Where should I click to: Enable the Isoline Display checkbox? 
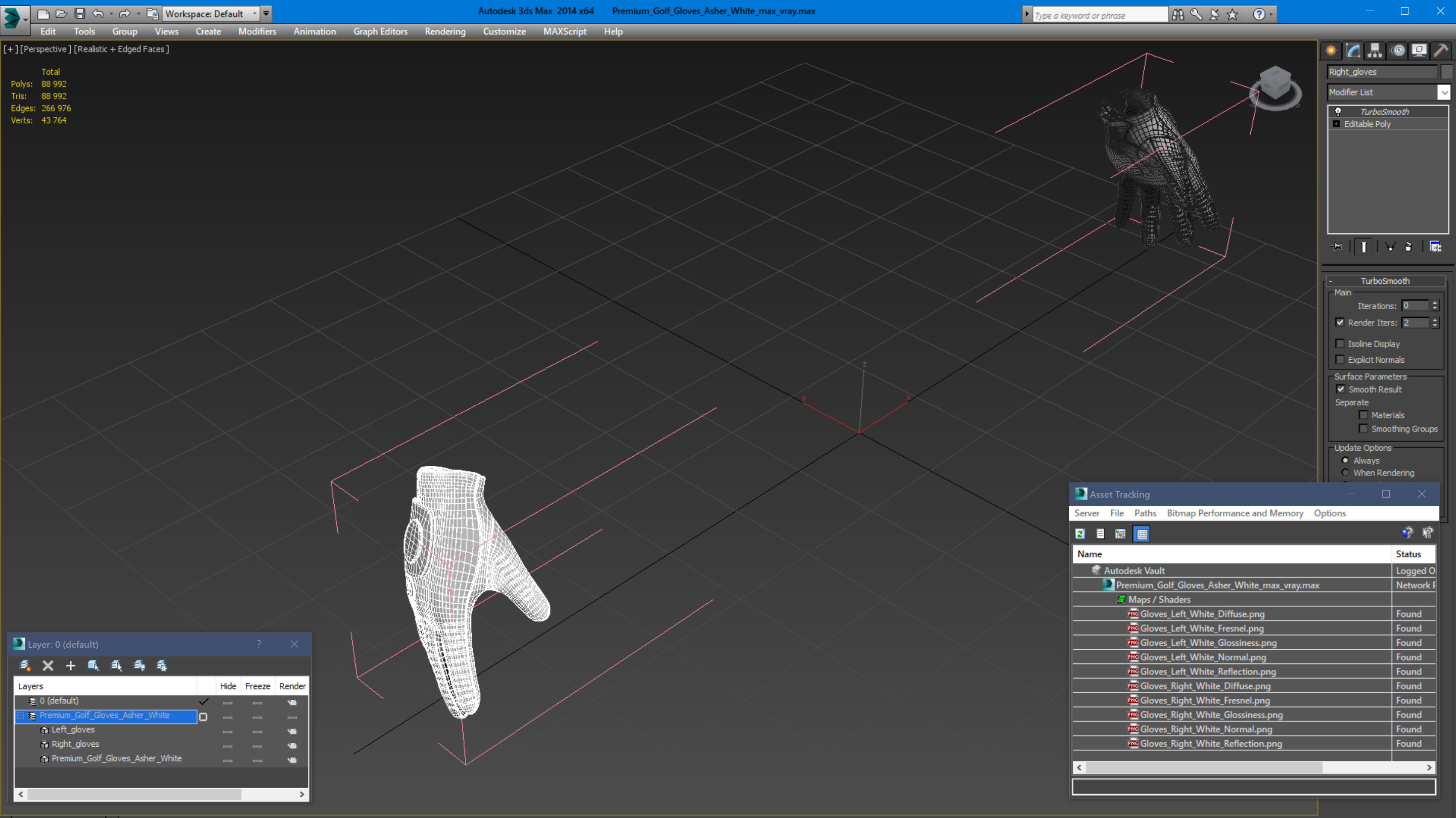pos(1340,344)
